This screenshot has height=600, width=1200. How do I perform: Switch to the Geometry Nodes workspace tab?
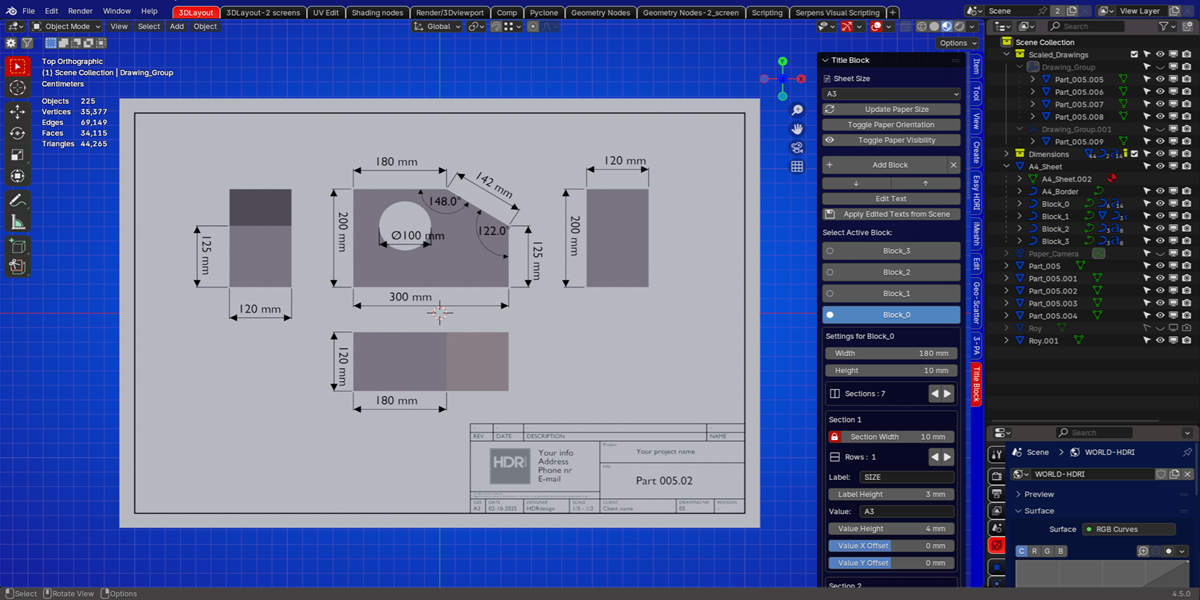[600, 13]
